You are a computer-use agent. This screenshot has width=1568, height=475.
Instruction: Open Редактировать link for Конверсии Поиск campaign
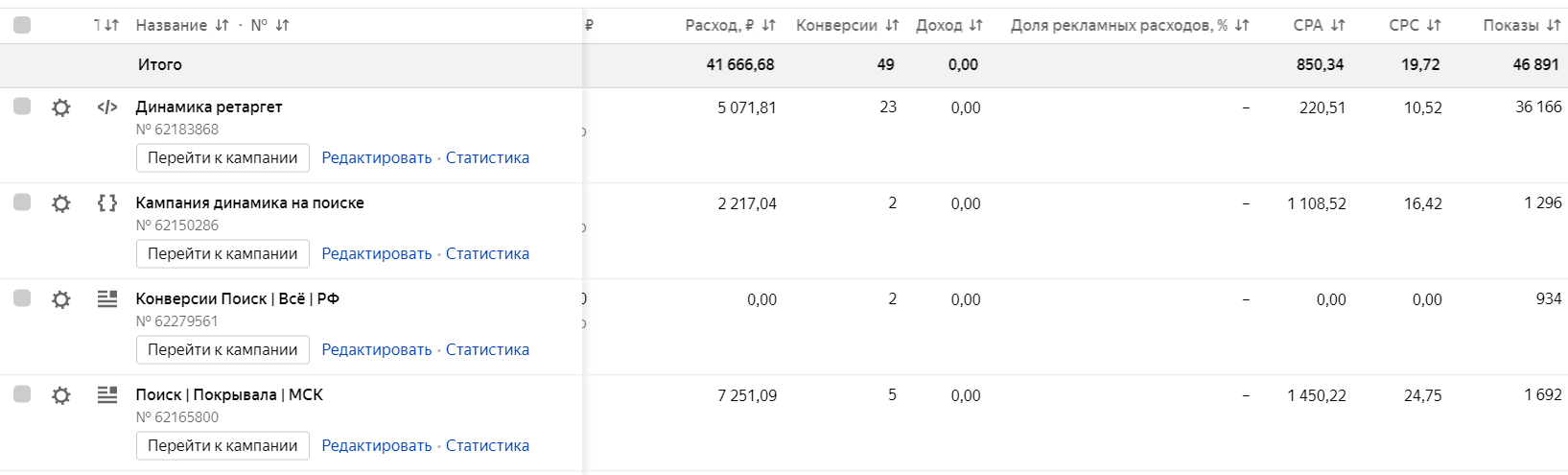pos(377,349)
